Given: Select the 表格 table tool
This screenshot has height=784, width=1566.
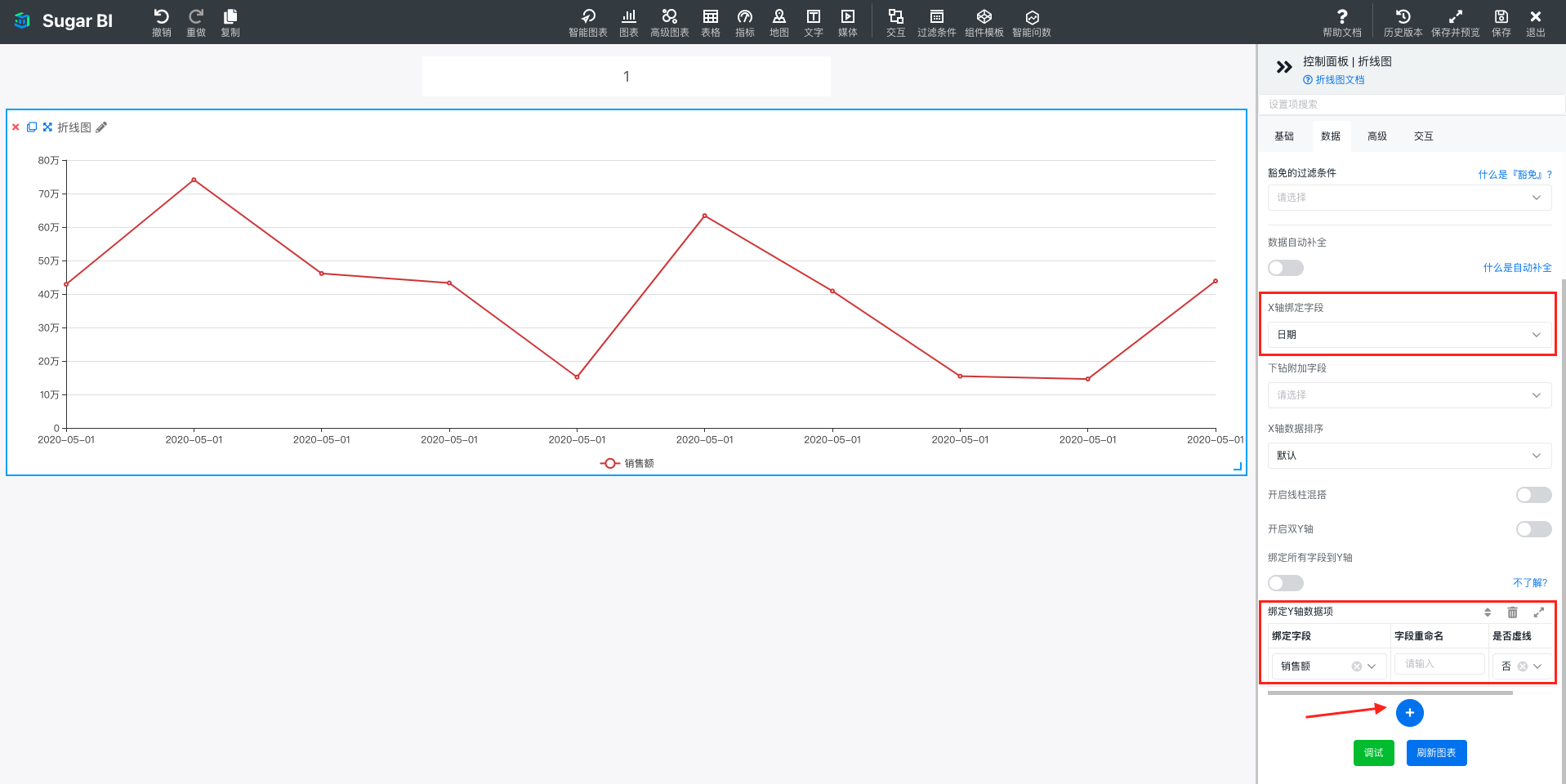Looking at the screenshot, I should [711, 22].
